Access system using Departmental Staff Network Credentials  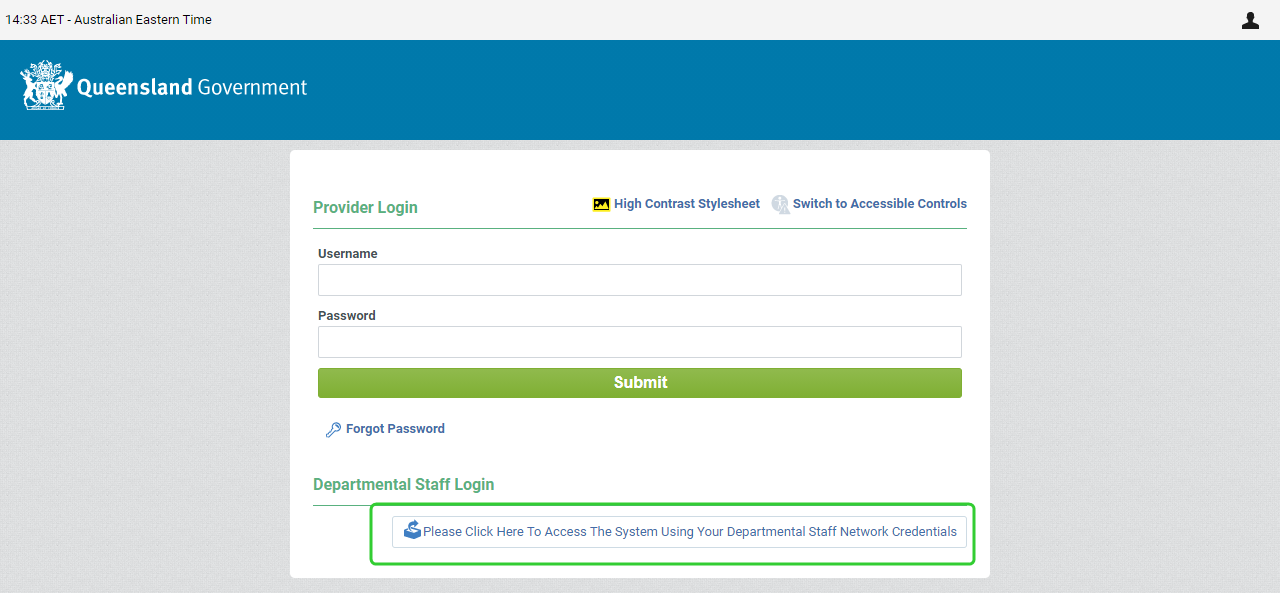679,532
